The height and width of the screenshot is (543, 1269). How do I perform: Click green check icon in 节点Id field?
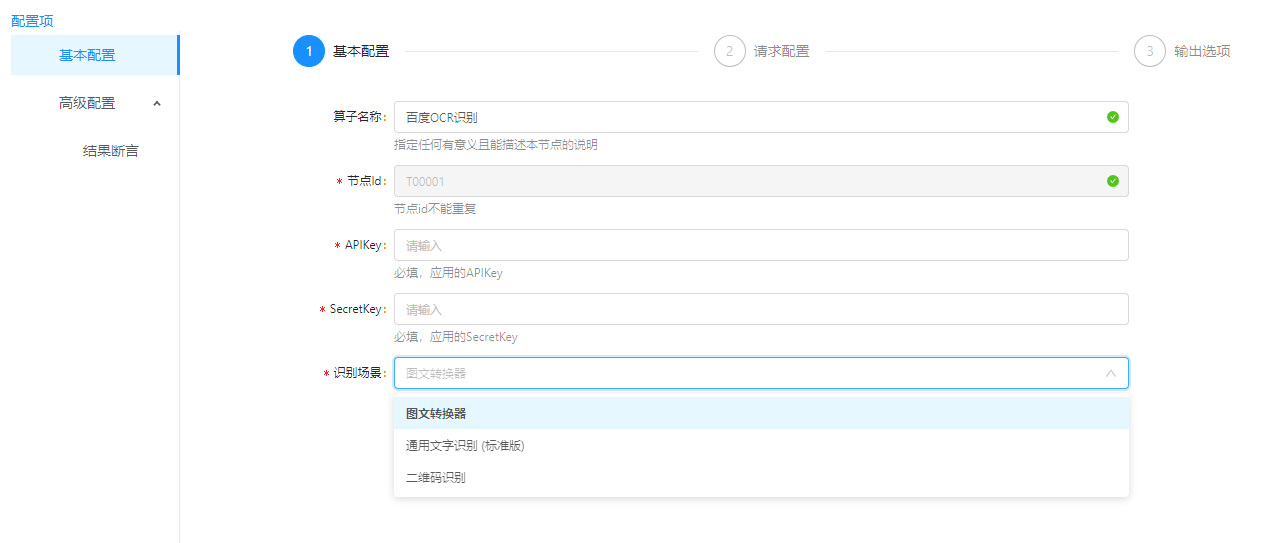tap(1113, 181)
